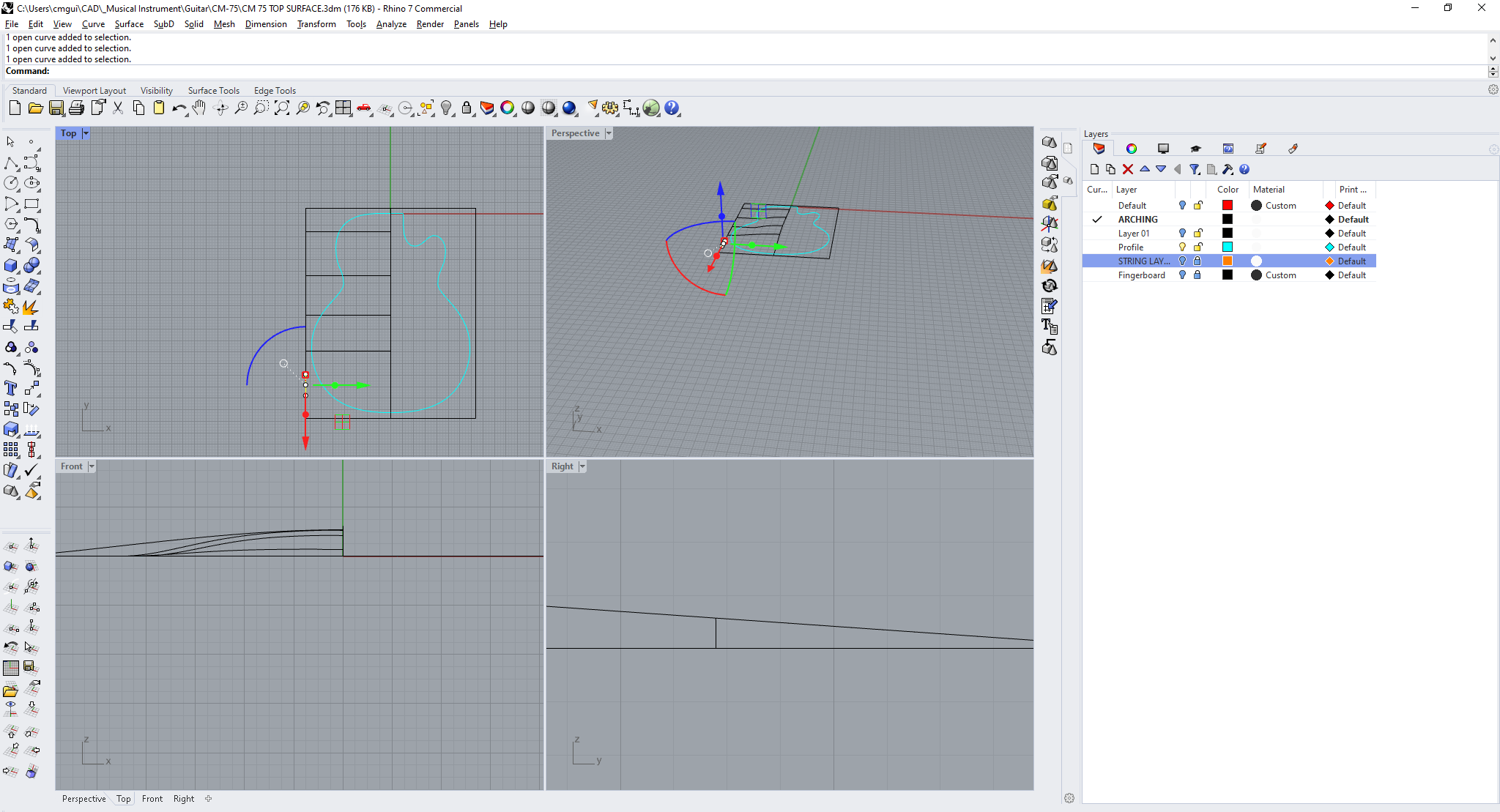This screenshot has width=1500, height=812.
Task: Unlock the Fingerboard layer padlock
Action: (x=1198, y=275)
